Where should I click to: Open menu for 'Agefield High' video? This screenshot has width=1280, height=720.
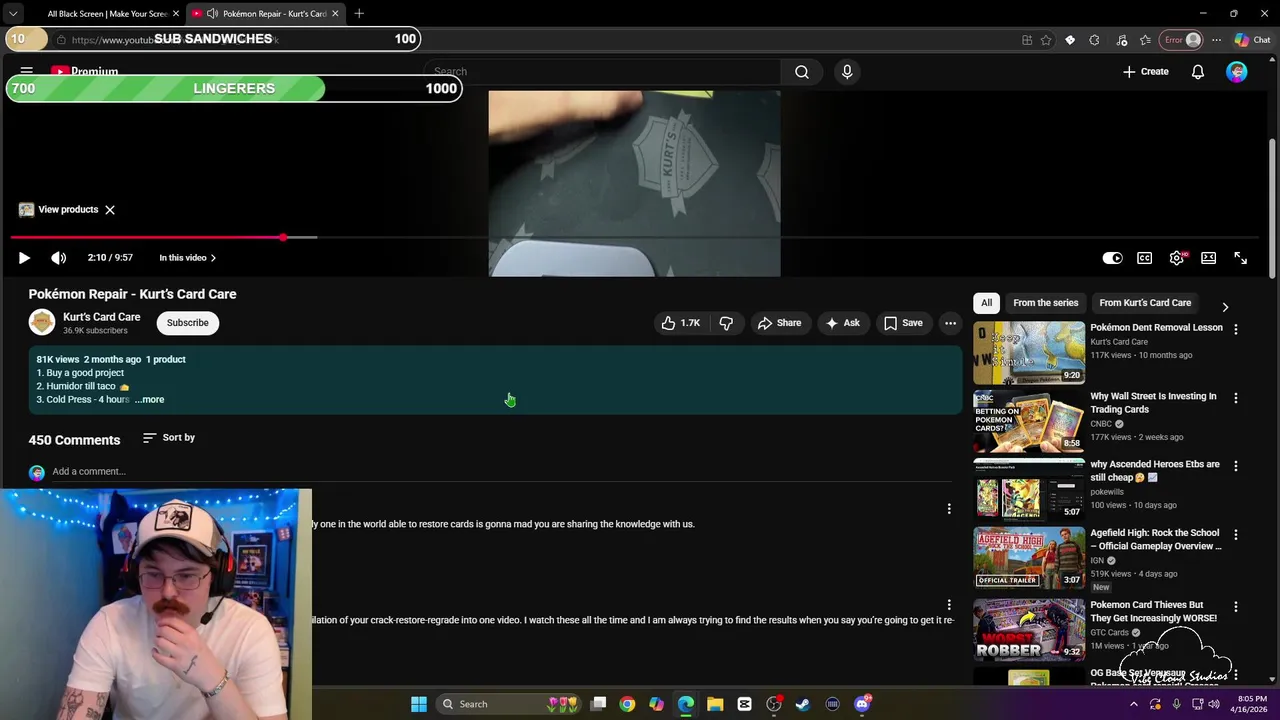point(1236,535)
